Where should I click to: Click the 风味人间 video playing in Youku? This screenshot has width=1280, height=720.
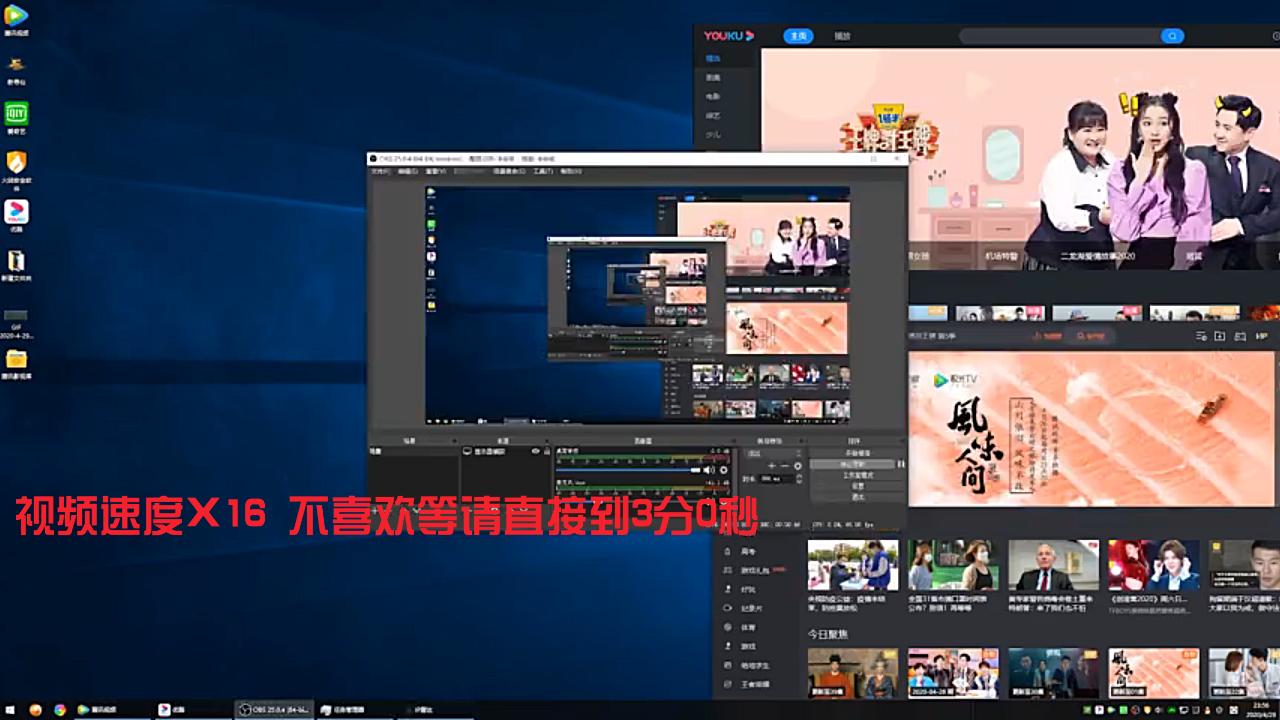pos(1091,428)
